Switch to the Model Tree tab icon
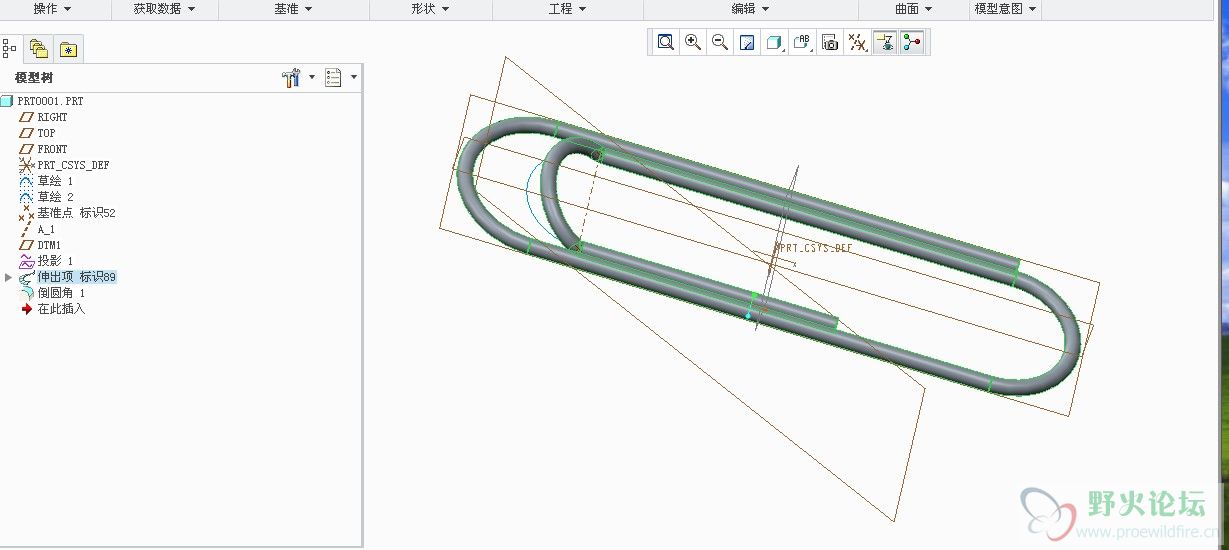The height and width of the screenshot is (550, 1229). point(10,48)
